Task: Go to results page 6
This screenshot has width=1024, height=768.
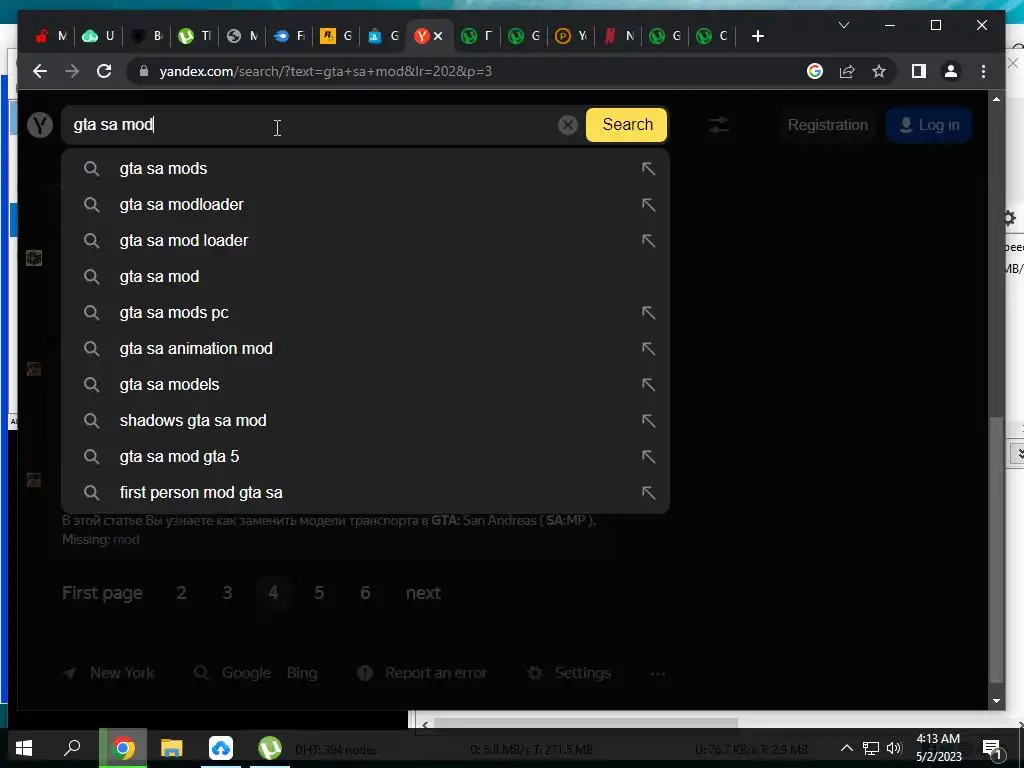Action: pyautogui.click(x=365, y=593)
